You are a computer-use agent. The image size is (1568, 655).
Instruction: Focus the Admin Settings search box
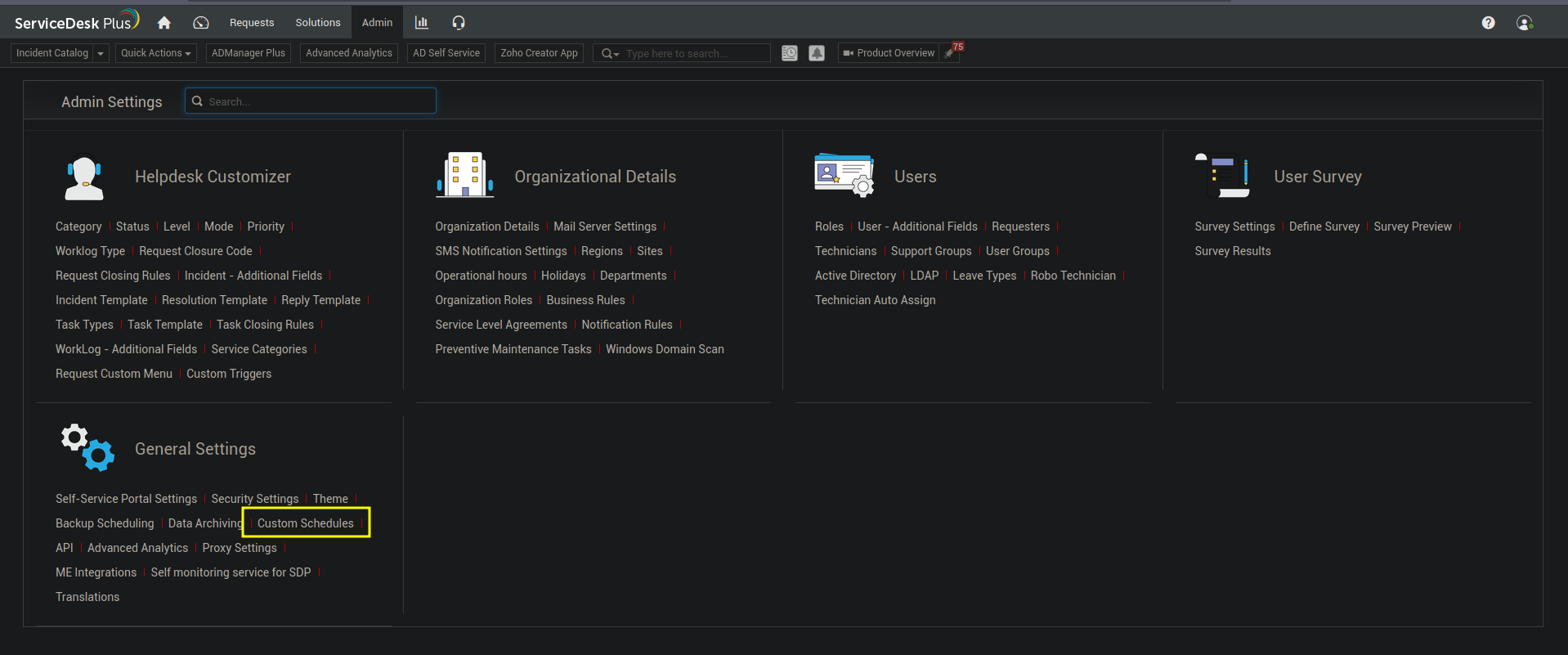click(x=311, y=101)
